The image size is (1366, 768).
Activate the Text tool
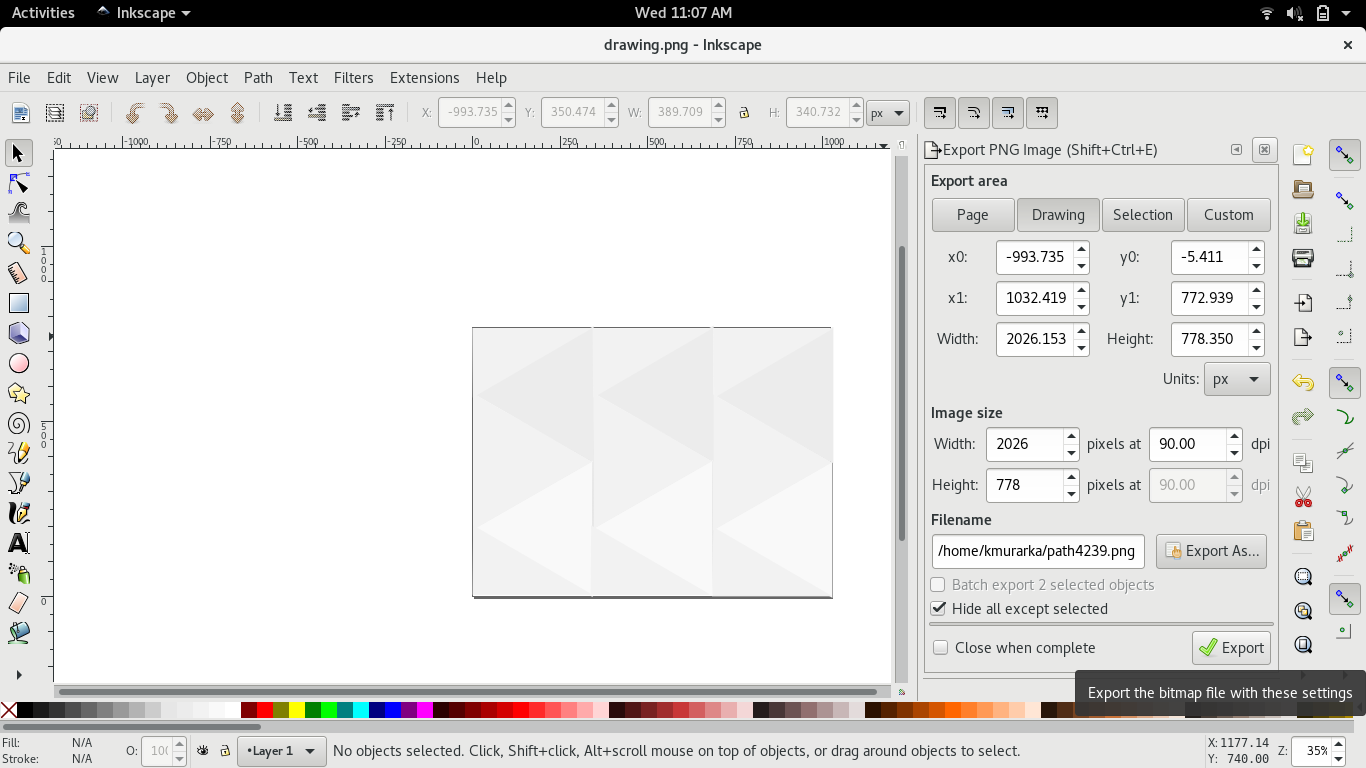(18, 543)
